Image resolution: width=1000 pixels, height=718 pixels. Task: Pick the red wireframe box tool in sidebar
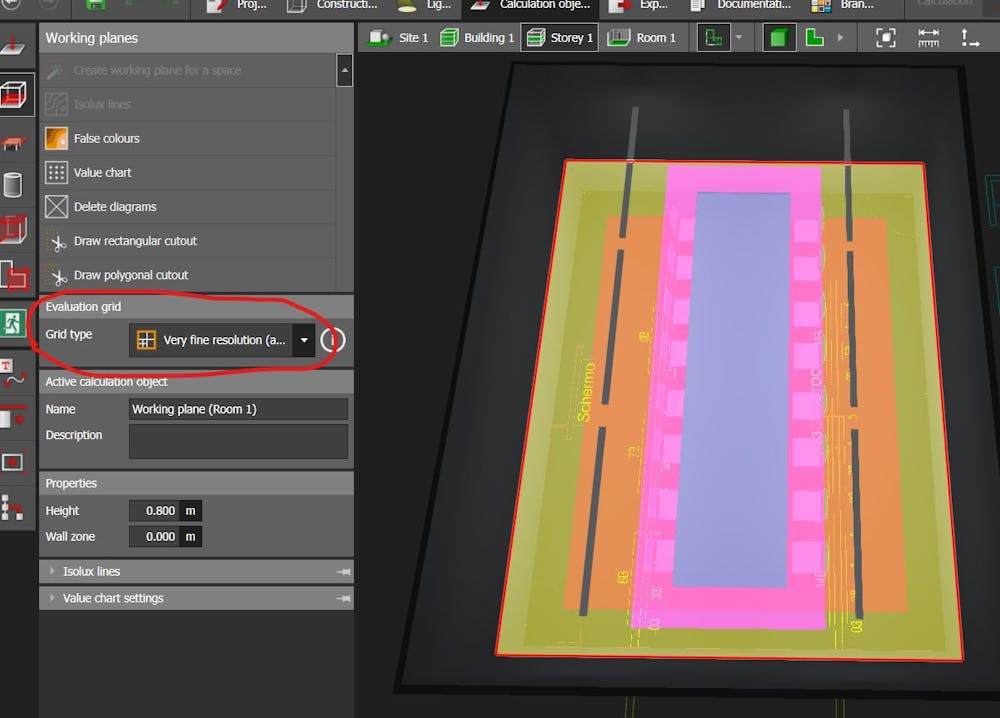point(14,230)
